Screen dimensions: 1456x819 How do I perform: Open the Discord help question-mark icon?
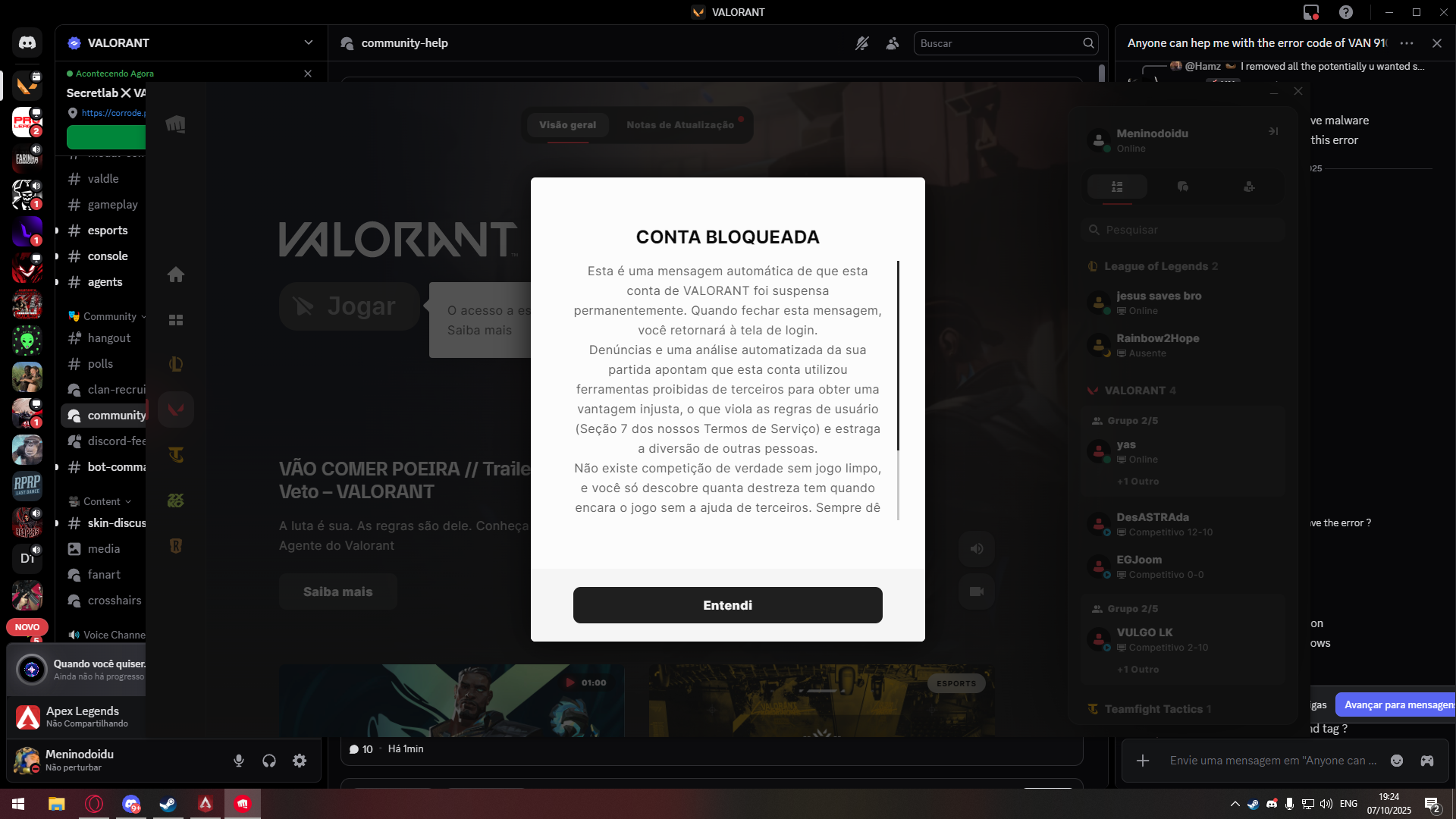[x=1346, y=12]
